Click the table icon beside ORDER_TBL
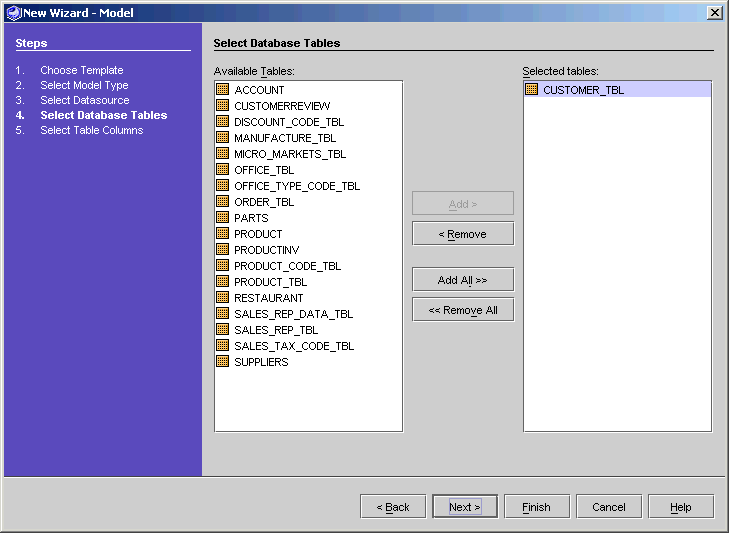 pos(223,201)
